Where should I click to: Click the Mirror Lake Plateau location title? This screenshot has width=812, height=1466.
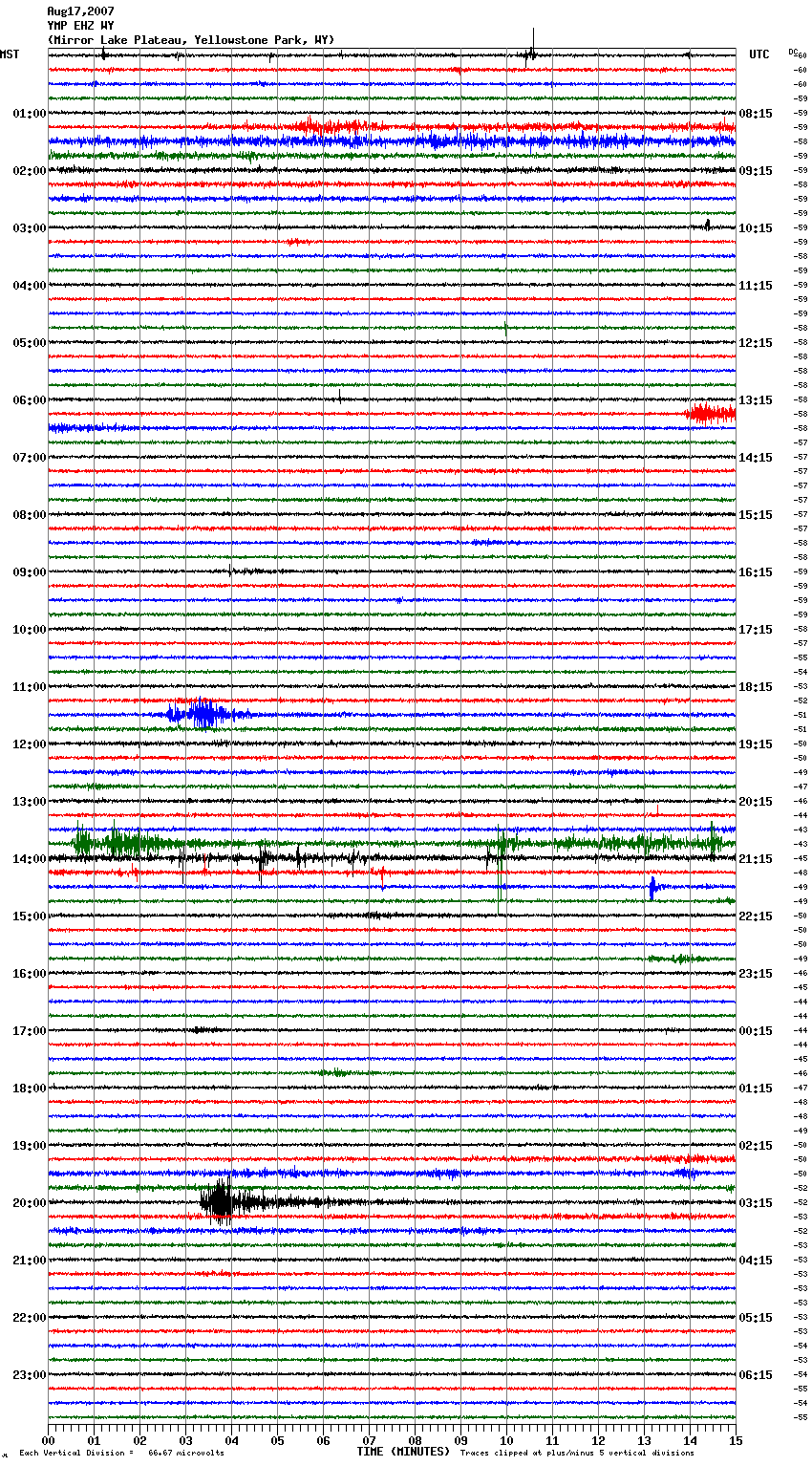[191, 40]
